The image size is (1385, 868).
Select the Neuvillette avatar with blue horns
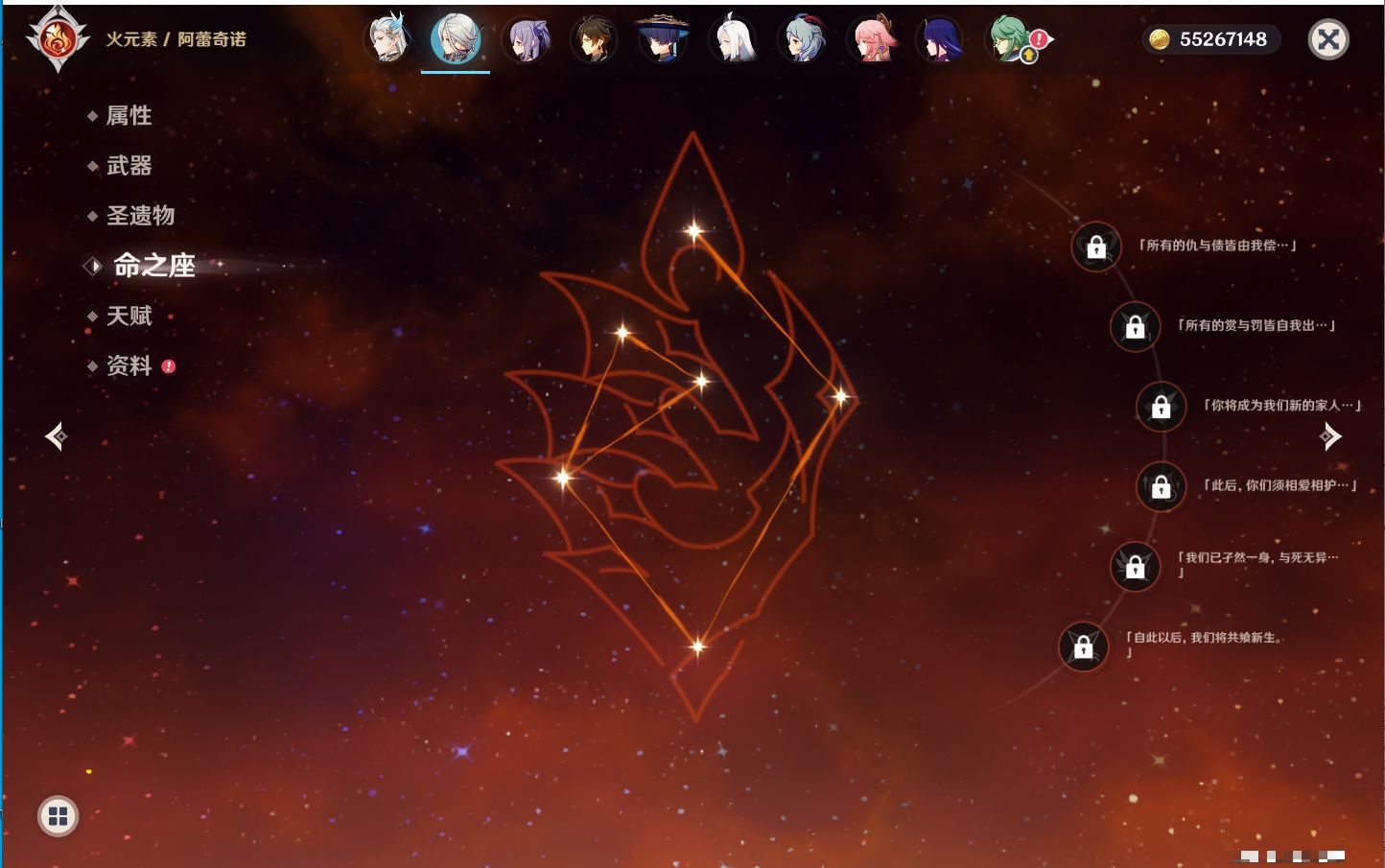(x=387, y=39)
